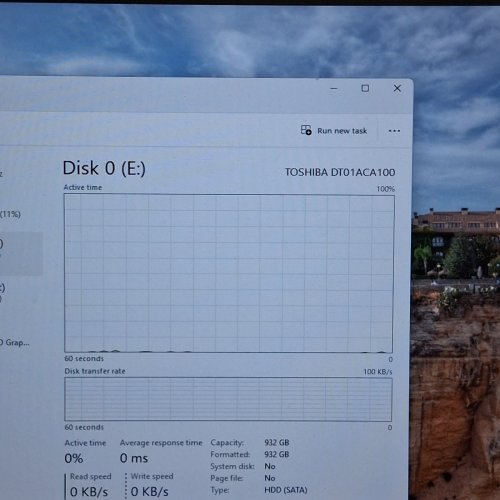Image resolution: width=500 pixels, height=500 pixels.
Task: Select the highlighted disk item in sidebar
Action: (21, 254)
